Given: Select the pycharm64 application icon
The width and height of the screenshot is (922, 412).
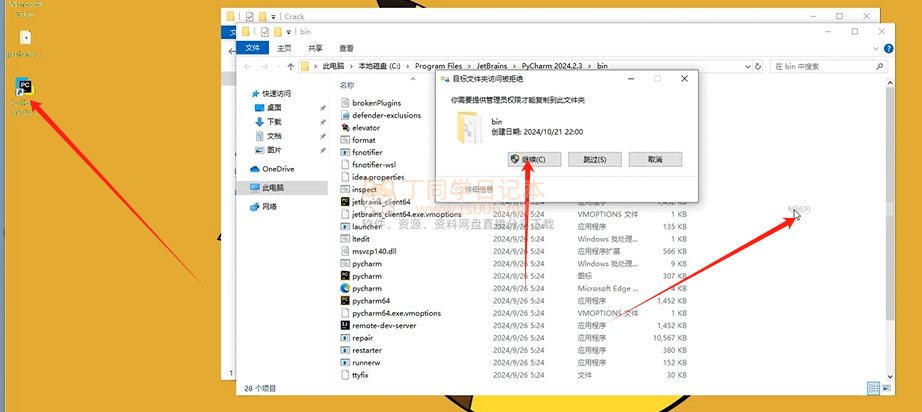Looking at the screenshot, I should click(346, 300).
